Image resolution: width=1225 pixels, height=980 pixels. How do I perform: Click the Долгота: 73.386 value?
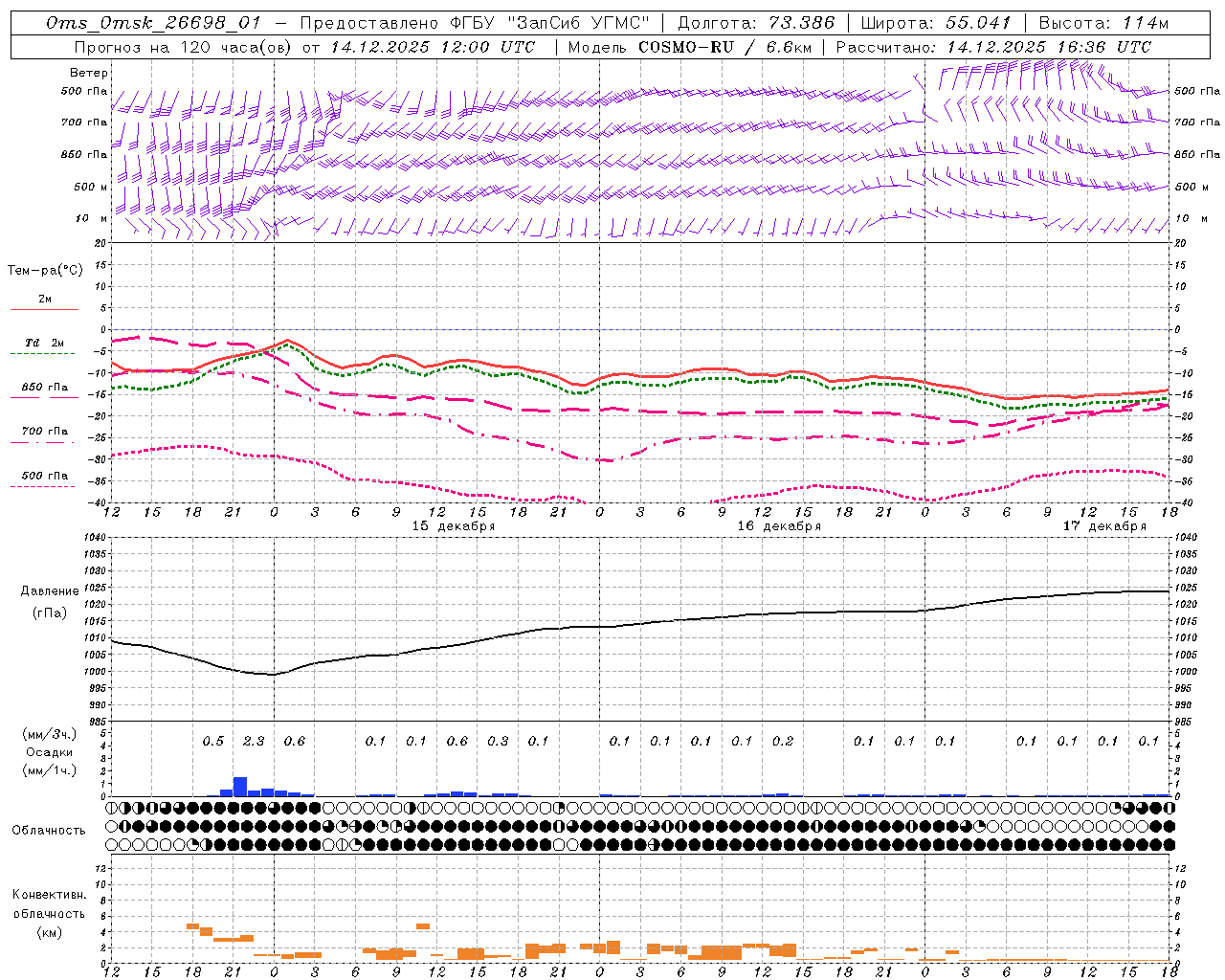point(756,23)
